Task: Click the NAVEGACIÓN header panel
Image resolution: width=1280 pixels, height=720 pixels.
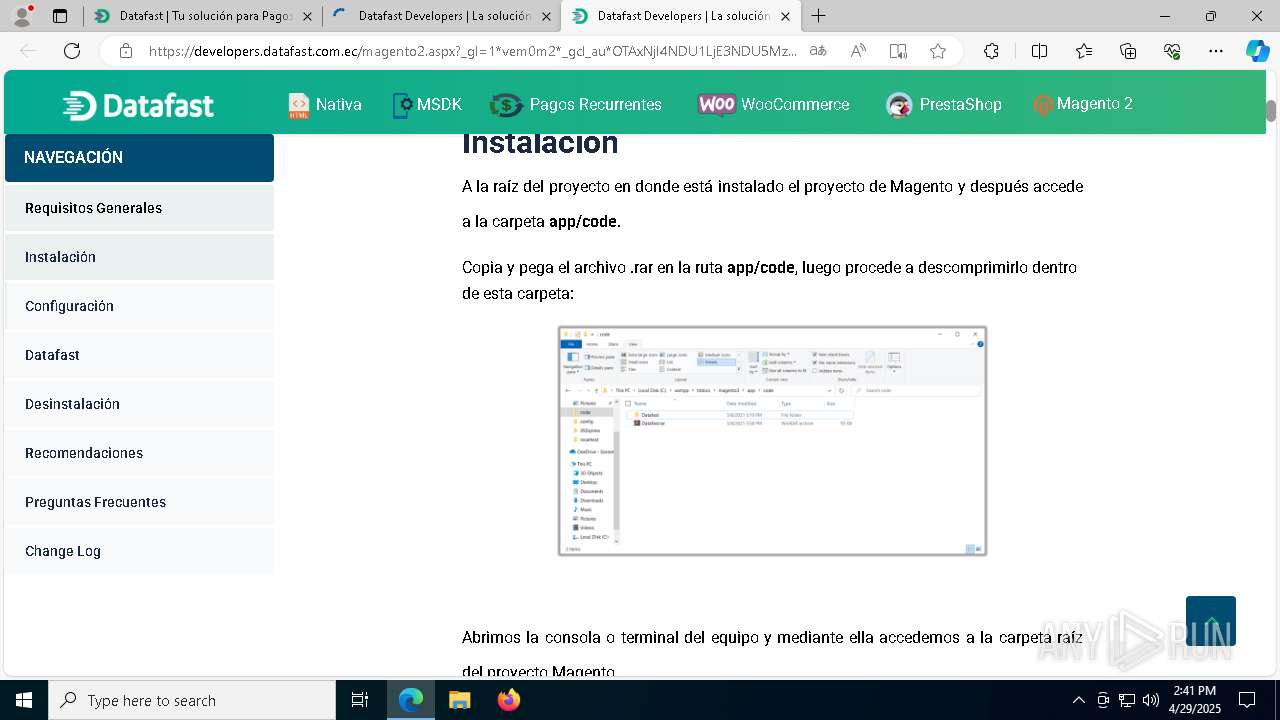Action: [139, 158]
